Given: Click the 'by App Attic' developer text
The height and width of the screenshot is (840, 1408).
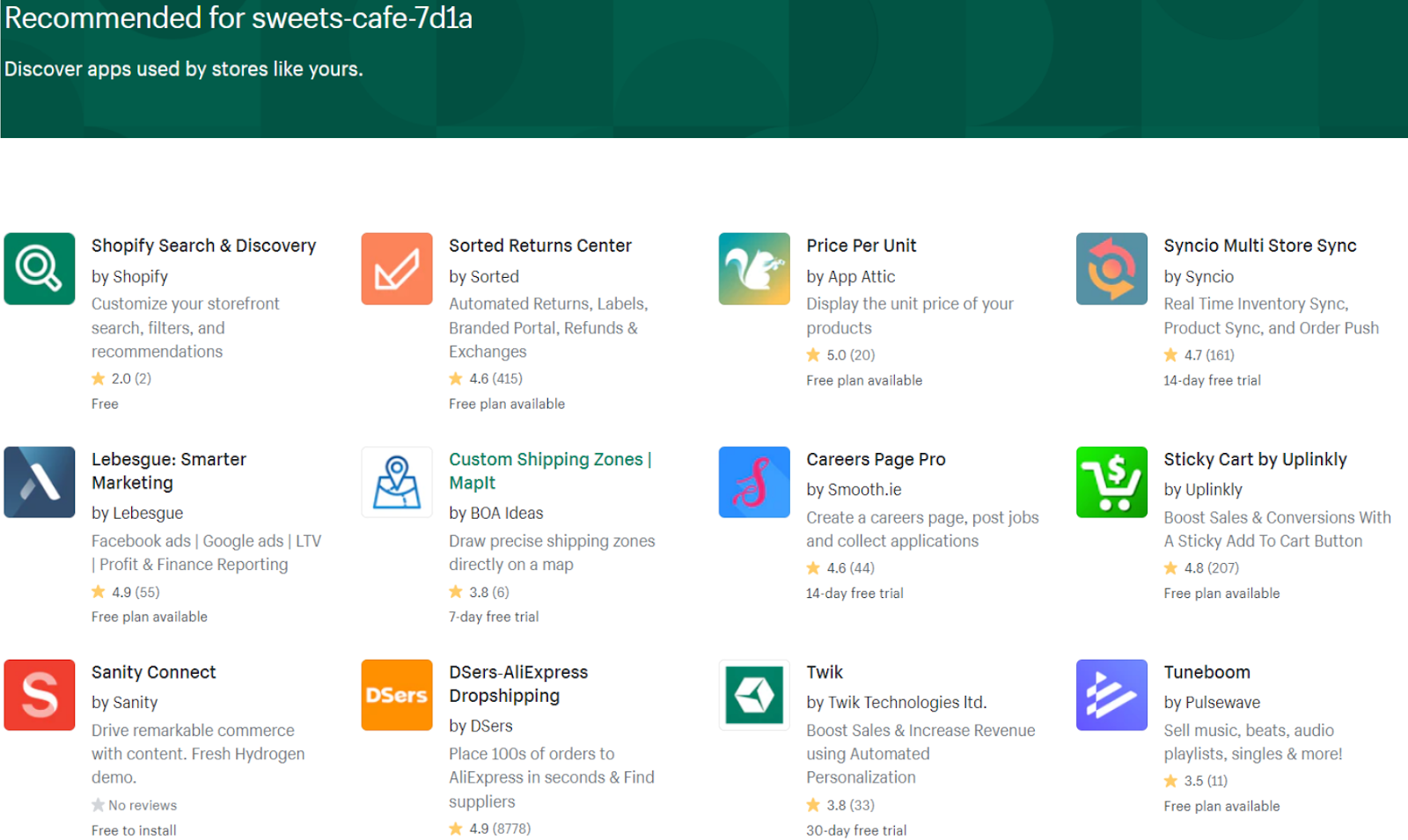Looking at the screenshot, I should point(851,276).
